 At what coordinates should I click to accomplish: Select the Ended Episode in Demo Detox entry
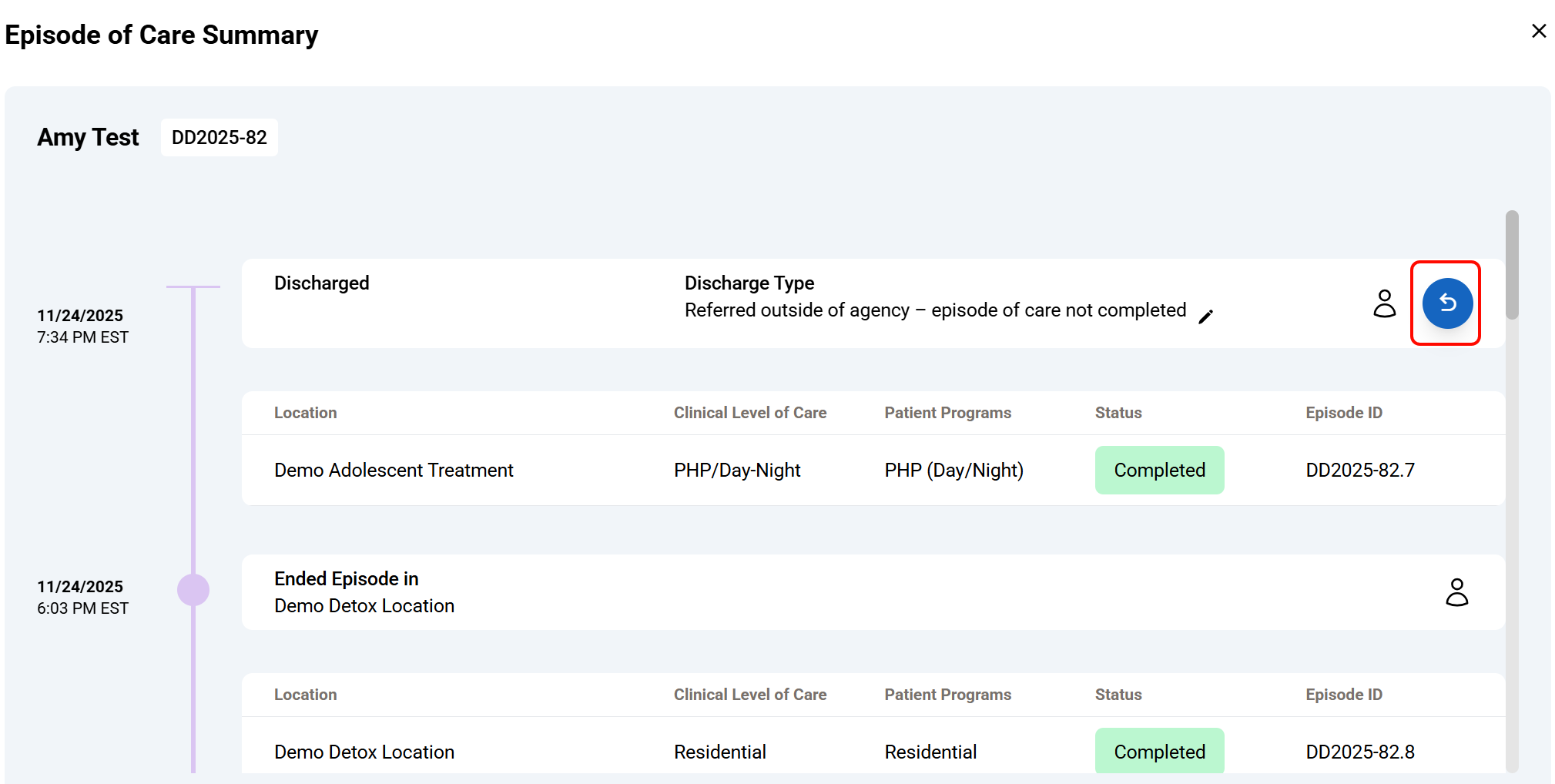click(364, 592)
